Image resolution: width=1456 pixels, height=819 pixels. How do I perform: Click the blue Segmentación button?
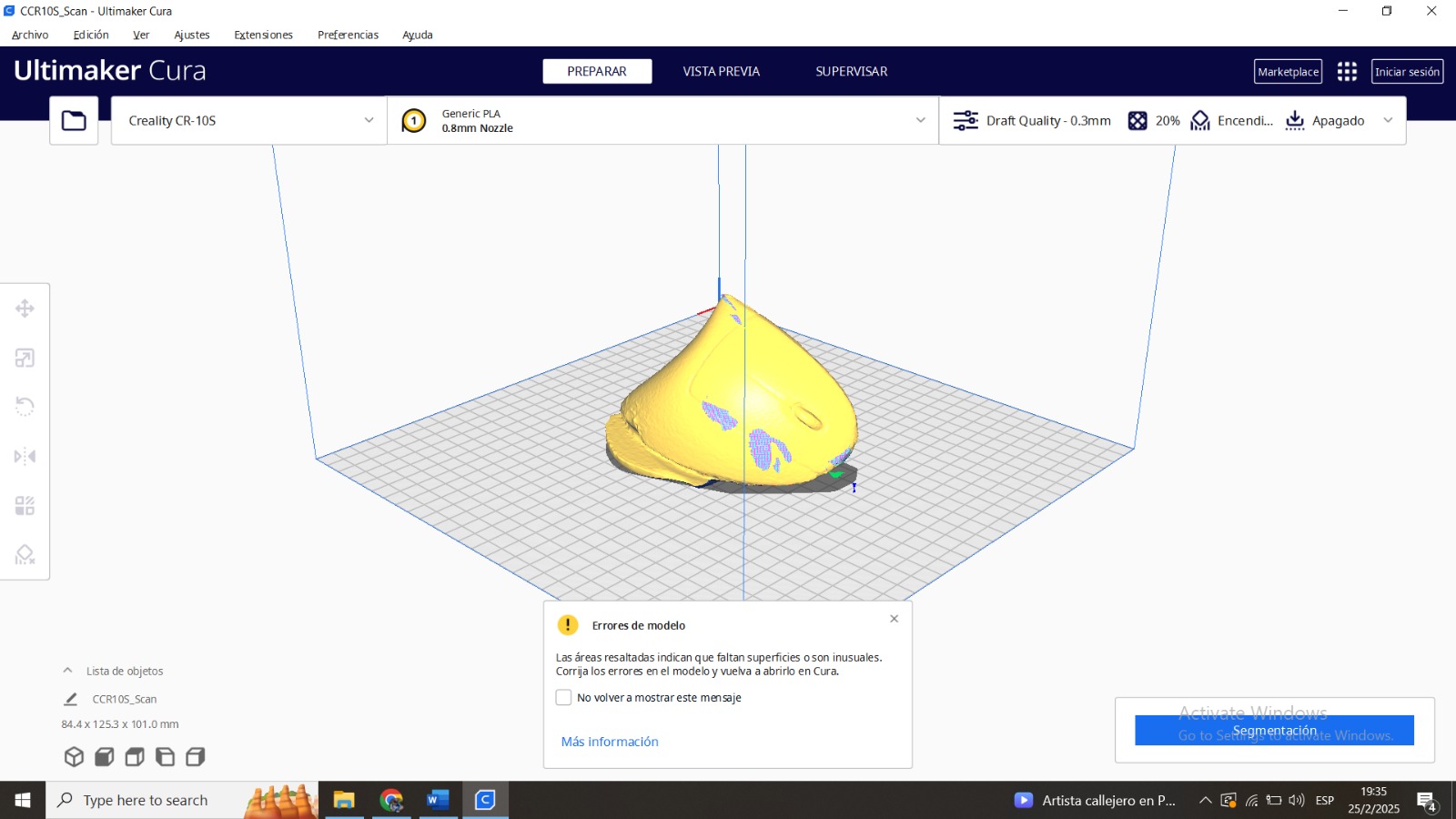(x=1274, y=730)
